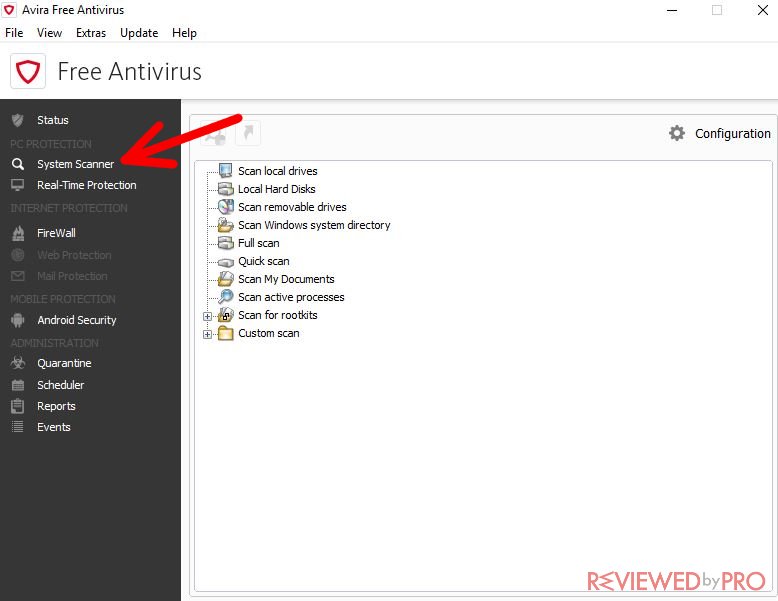Open System Scanner section
778x601 pixels.
(x=75, y=164)
